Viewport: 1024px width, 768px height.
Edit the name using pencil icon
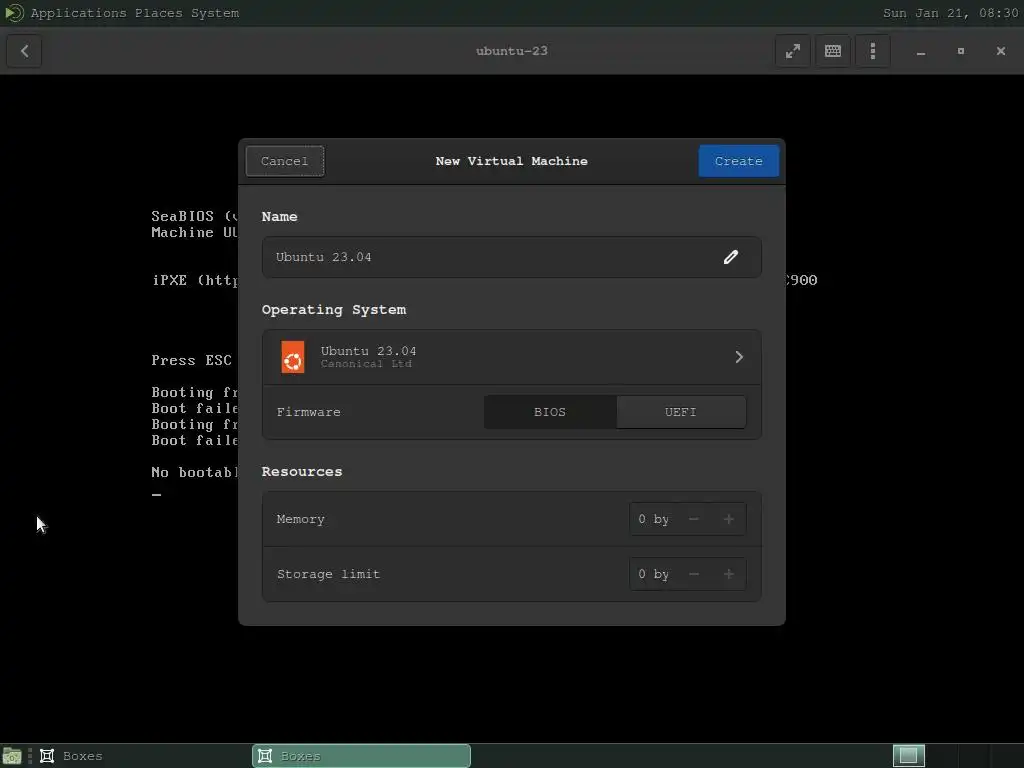point(731,257)
